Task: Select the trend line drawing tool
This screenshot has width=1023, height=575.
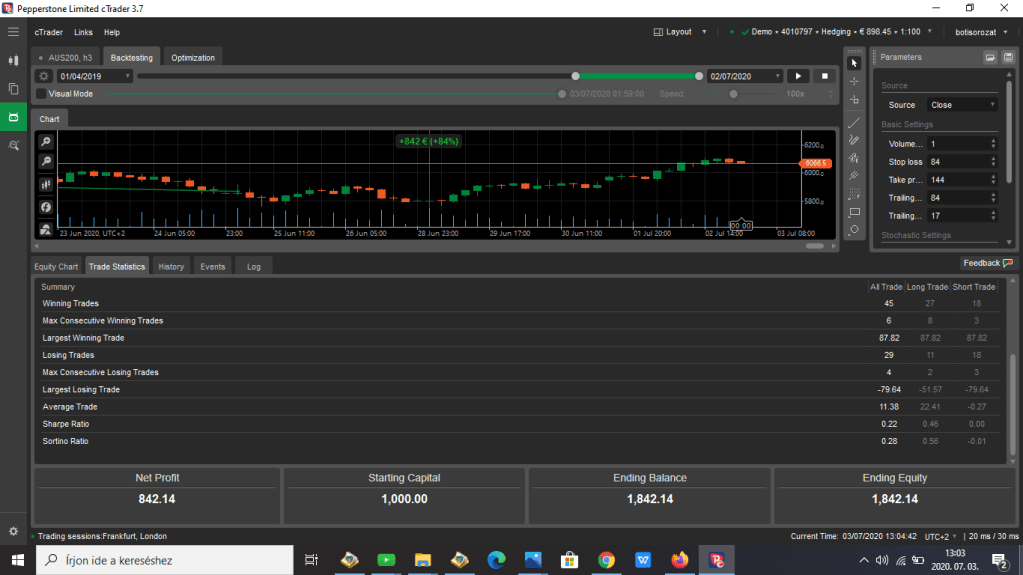Action: point(854,123)
